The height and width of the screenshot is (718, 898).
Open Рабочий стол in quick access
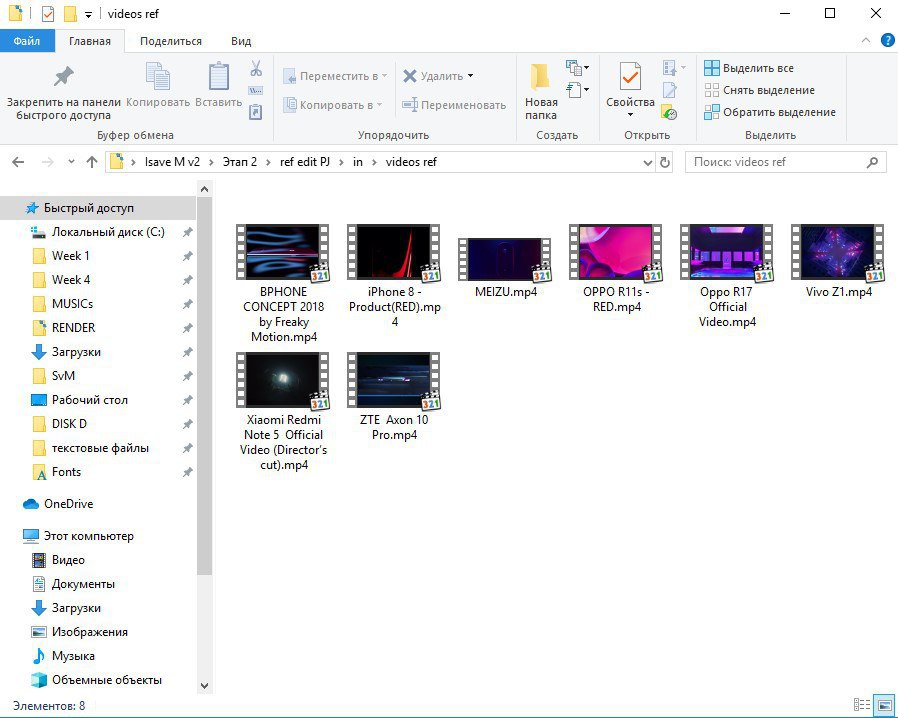click(x=79, y=400)
